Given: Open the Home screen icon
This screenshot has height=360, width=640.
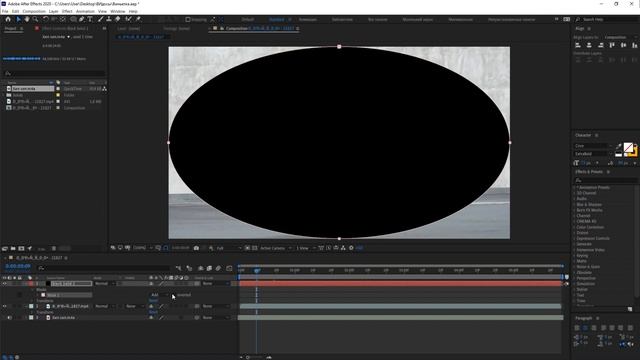Looking at the screenshot, I should (8, 19).
